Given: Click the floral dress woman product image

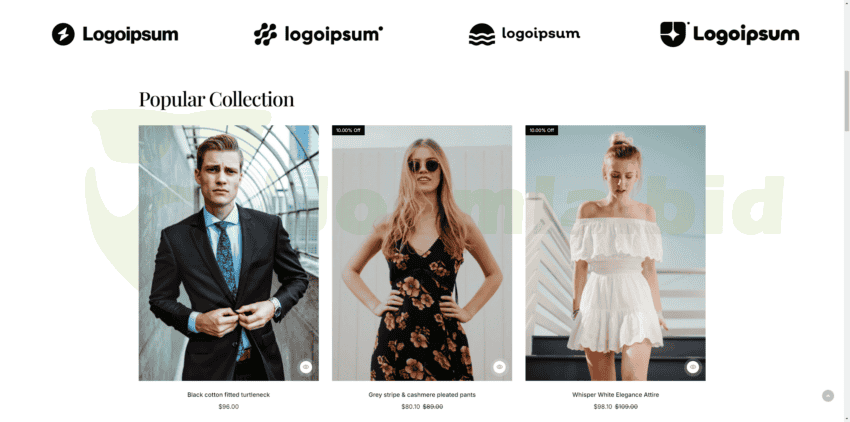Looking at the screenshot, I should pos(422,253).
